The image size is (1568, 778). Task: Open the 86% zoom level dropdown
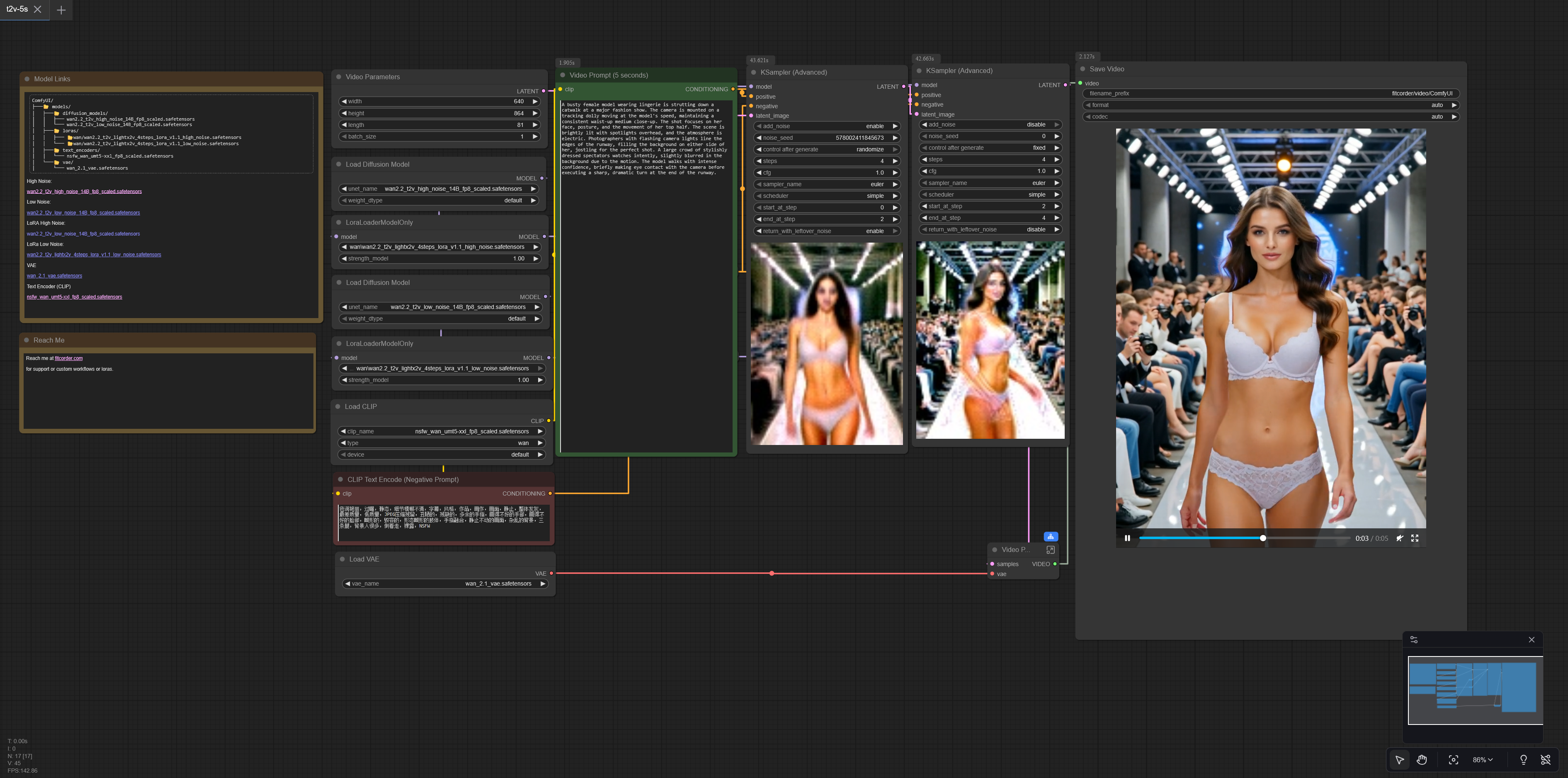click(x=1483, y=760)
